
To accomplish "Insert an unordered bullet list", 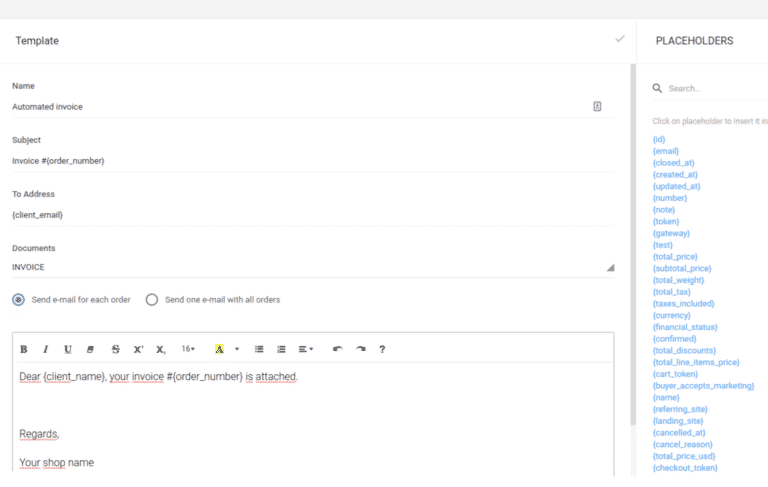I will [259, 349].
